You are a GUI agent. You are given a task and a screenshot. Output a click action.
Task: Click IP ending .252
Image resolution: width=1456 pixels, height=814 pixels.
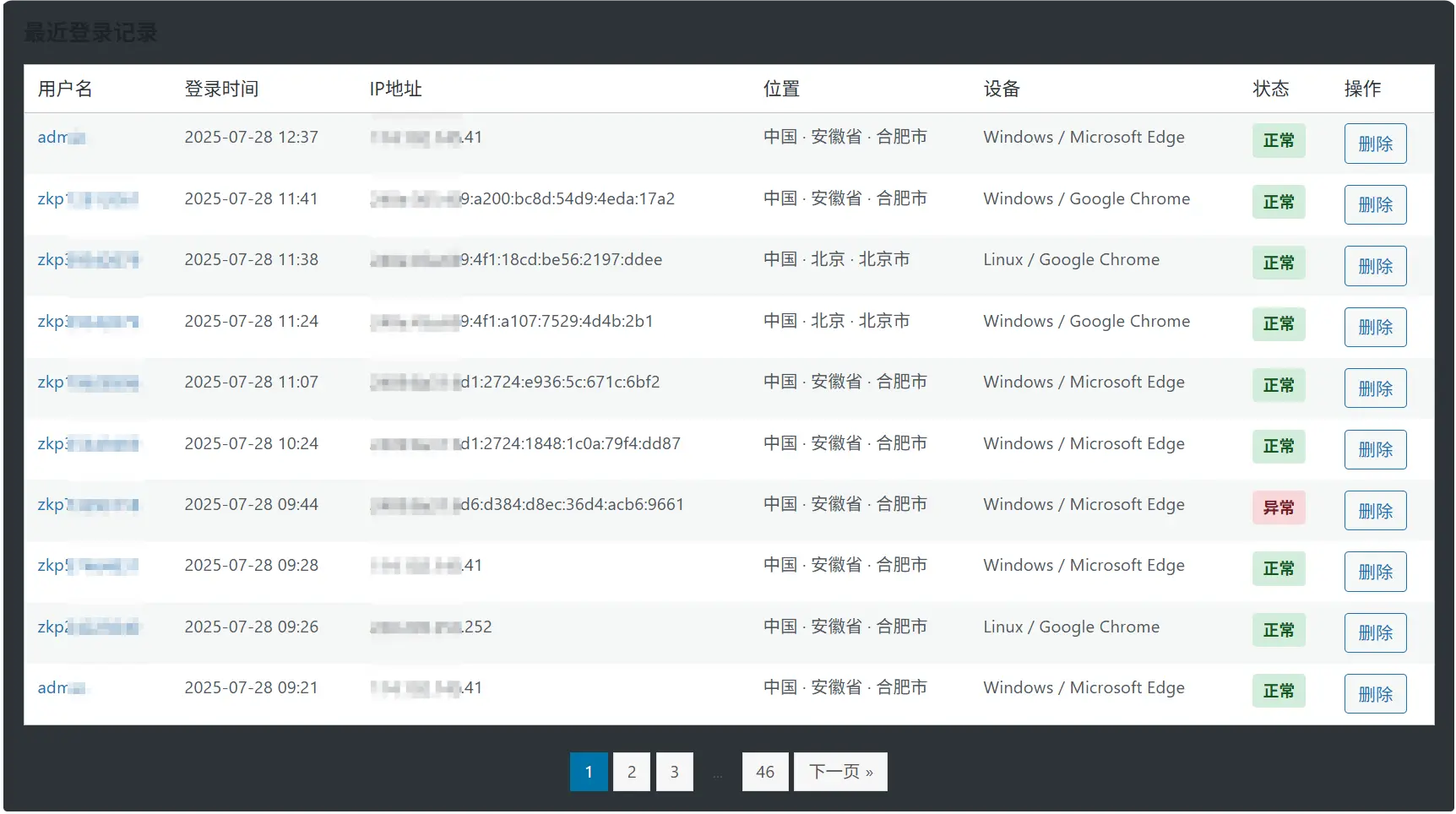pyautogui.click(x=431, y=627)
